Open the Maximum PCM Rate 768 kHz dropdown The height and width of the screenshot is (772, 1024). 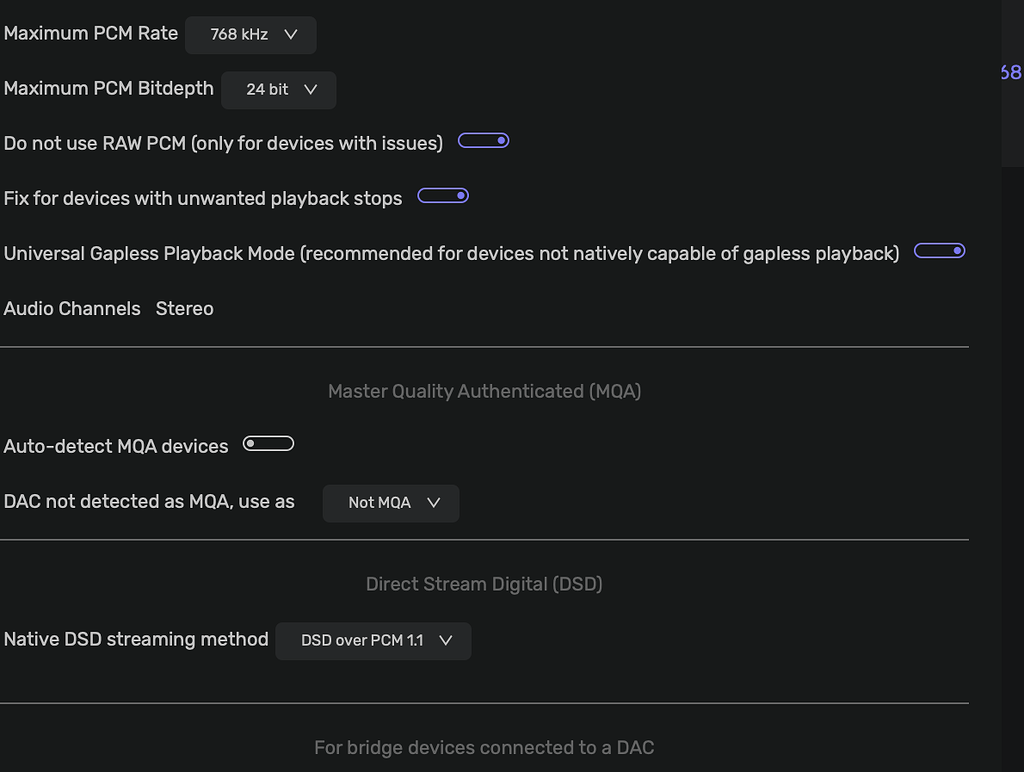pyautogui.click(x=252, y=34)
